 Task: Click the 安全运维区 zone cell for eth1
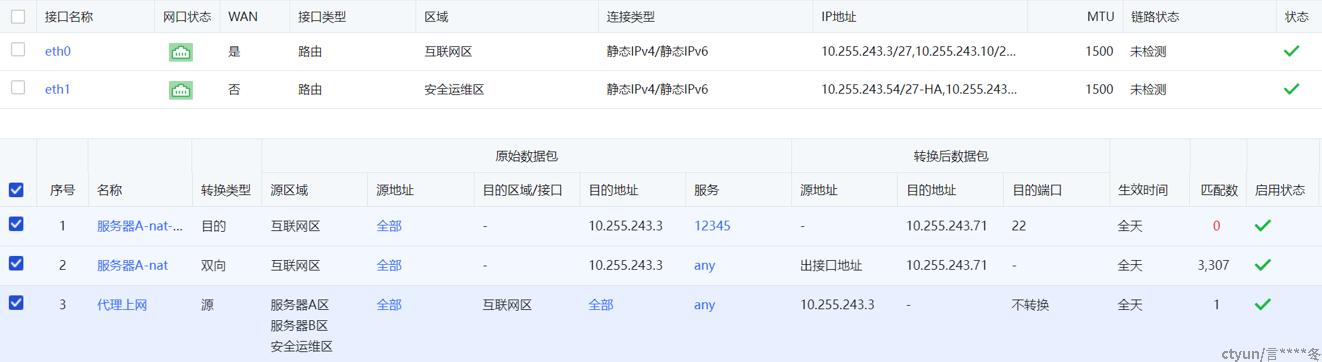click(x=454, y=89)
